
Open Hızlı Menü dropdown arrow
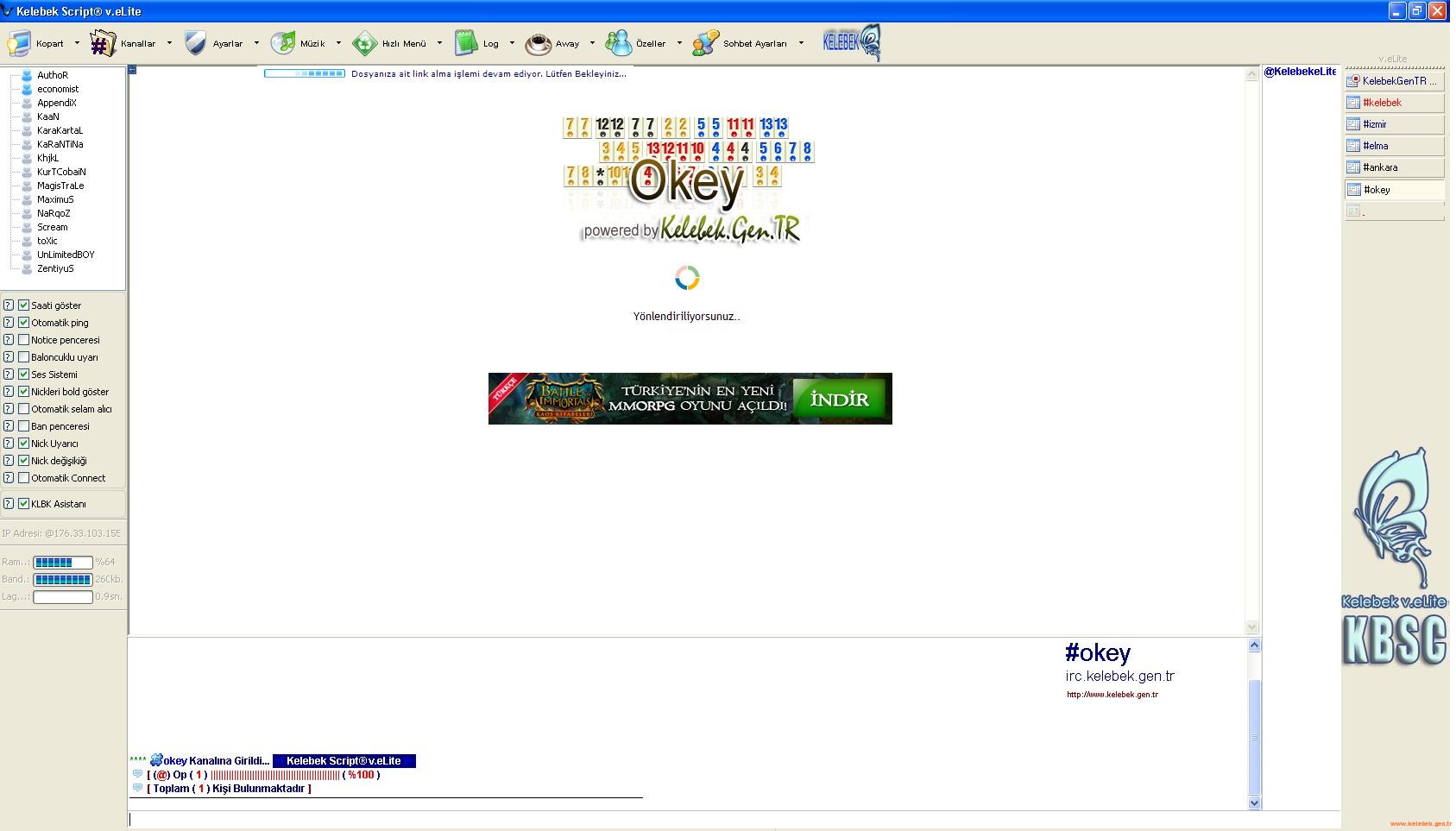tap(439, 43)
